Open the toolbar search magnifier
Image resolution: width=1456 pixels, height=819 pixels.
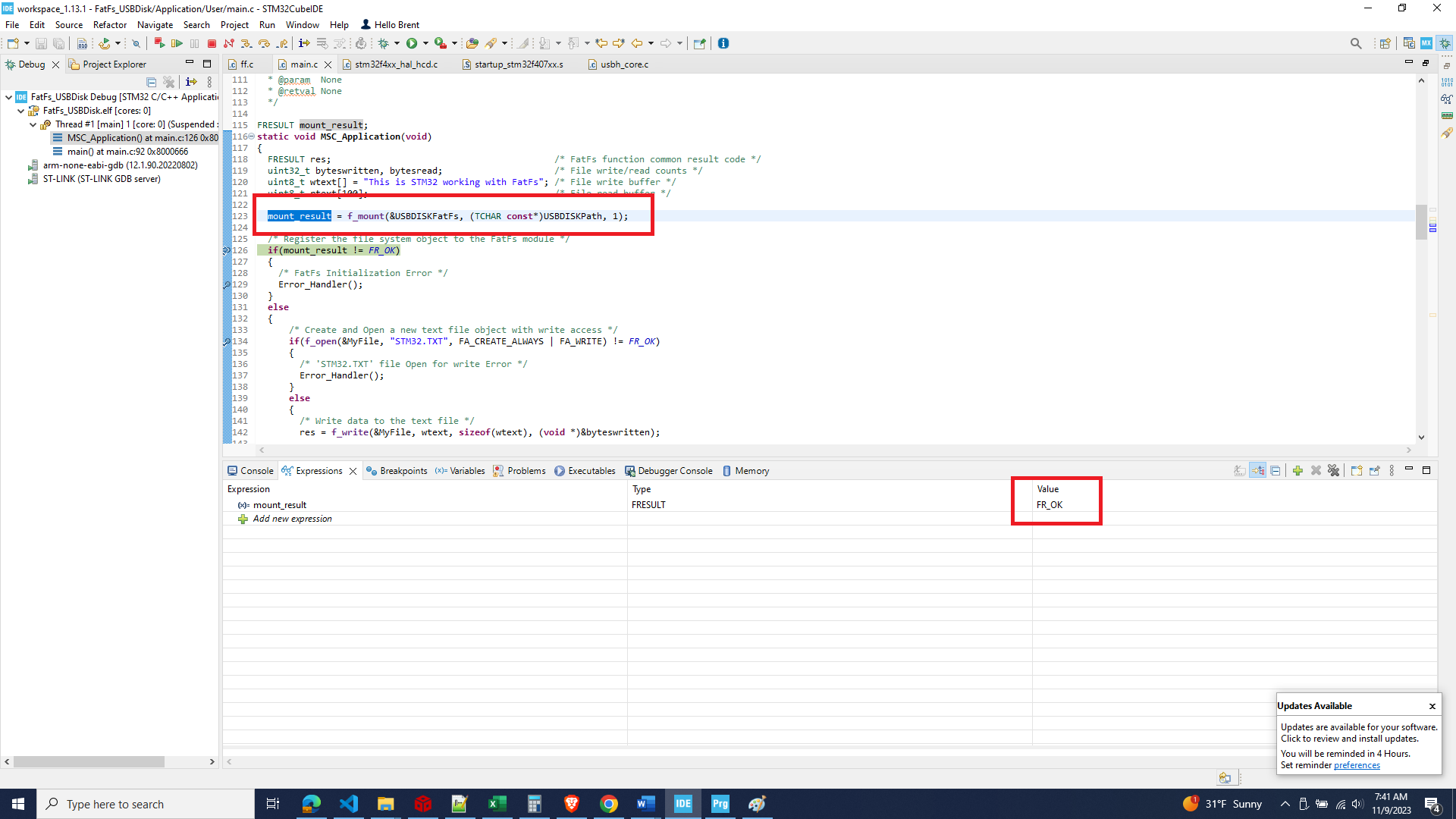click(1356, 44)
